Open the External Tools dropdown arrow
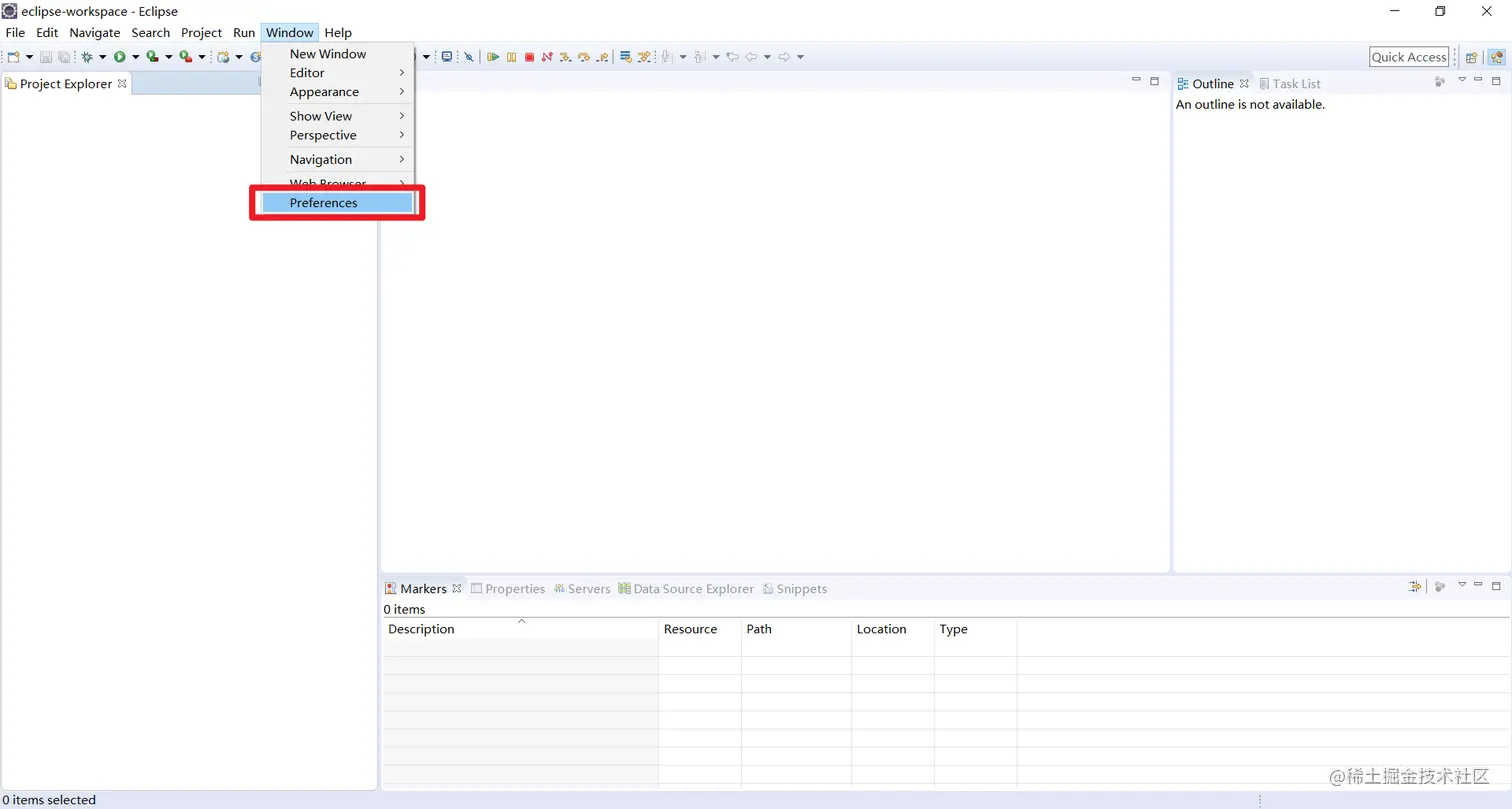 [x=202, y=57]
